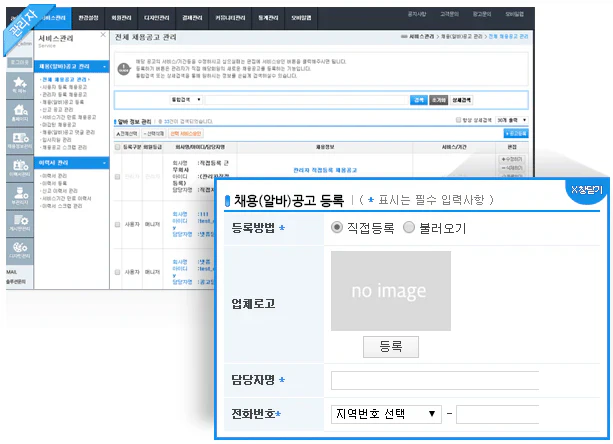This screenshot has height=444, width=613.
Task: Open 이력서 등록 in side menu
Action: (x=54, y=183)
